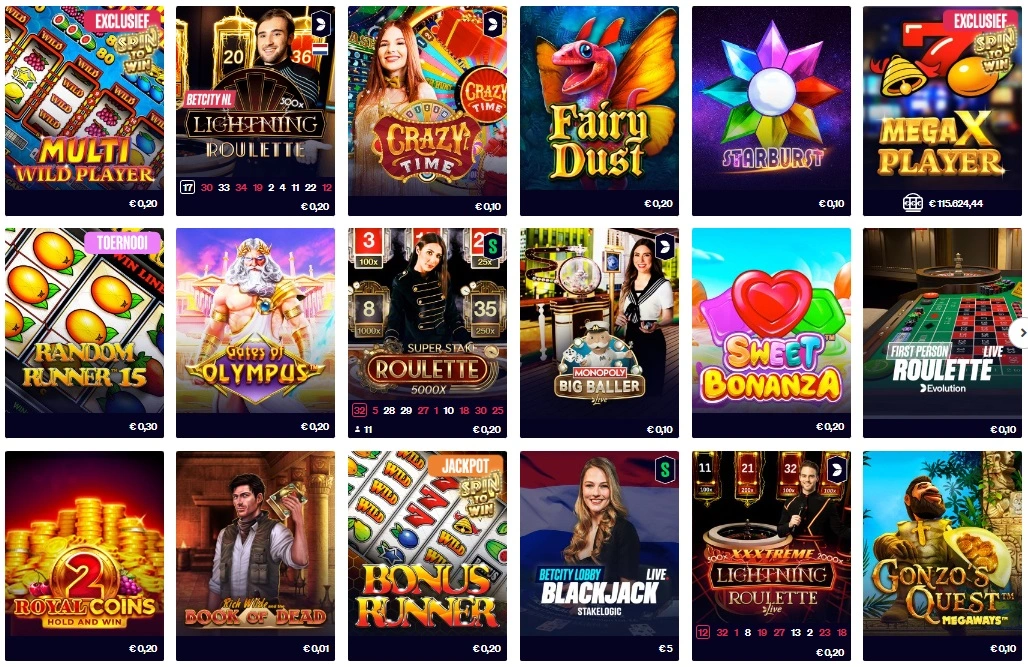Show more games with the right carousel arrow

tap(1019, 333)
